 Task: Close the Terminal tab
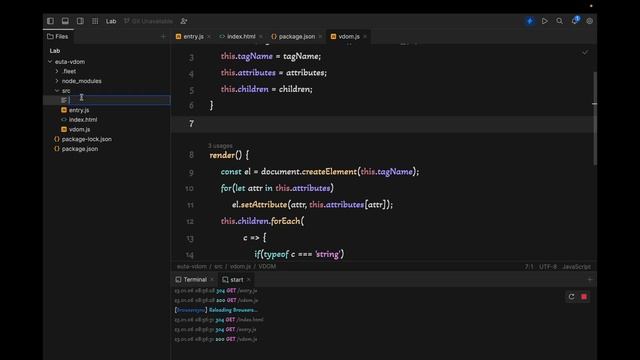tap(212, 280)
